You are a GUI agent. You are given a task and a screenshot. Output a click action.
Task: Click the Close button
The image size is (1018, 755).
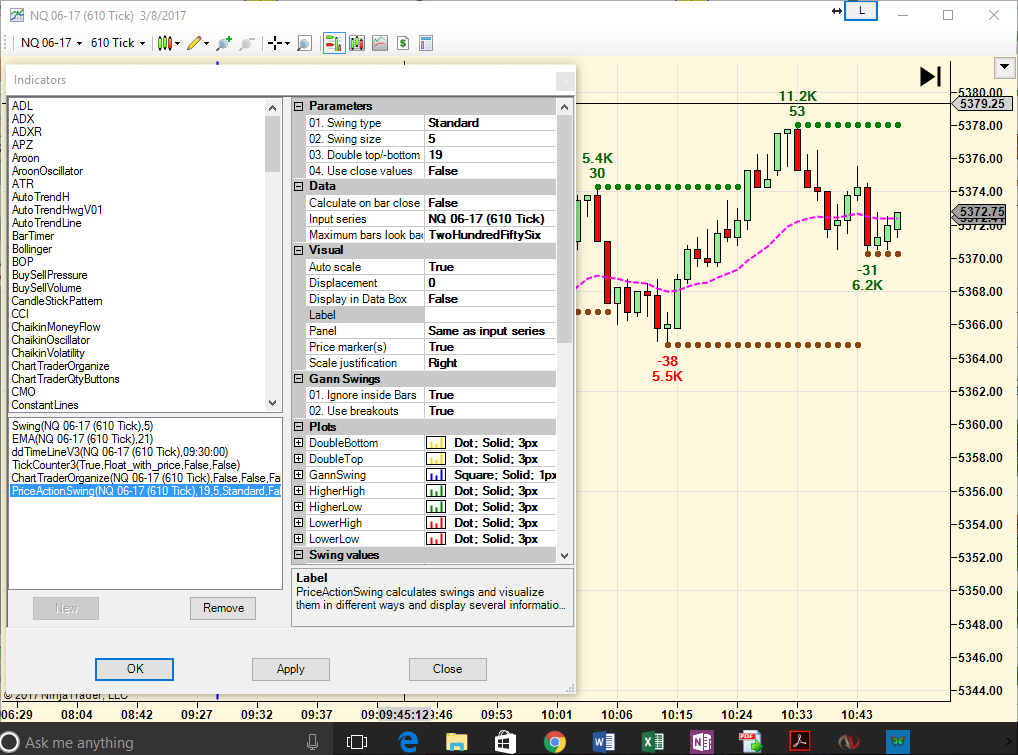pos(447,669)
